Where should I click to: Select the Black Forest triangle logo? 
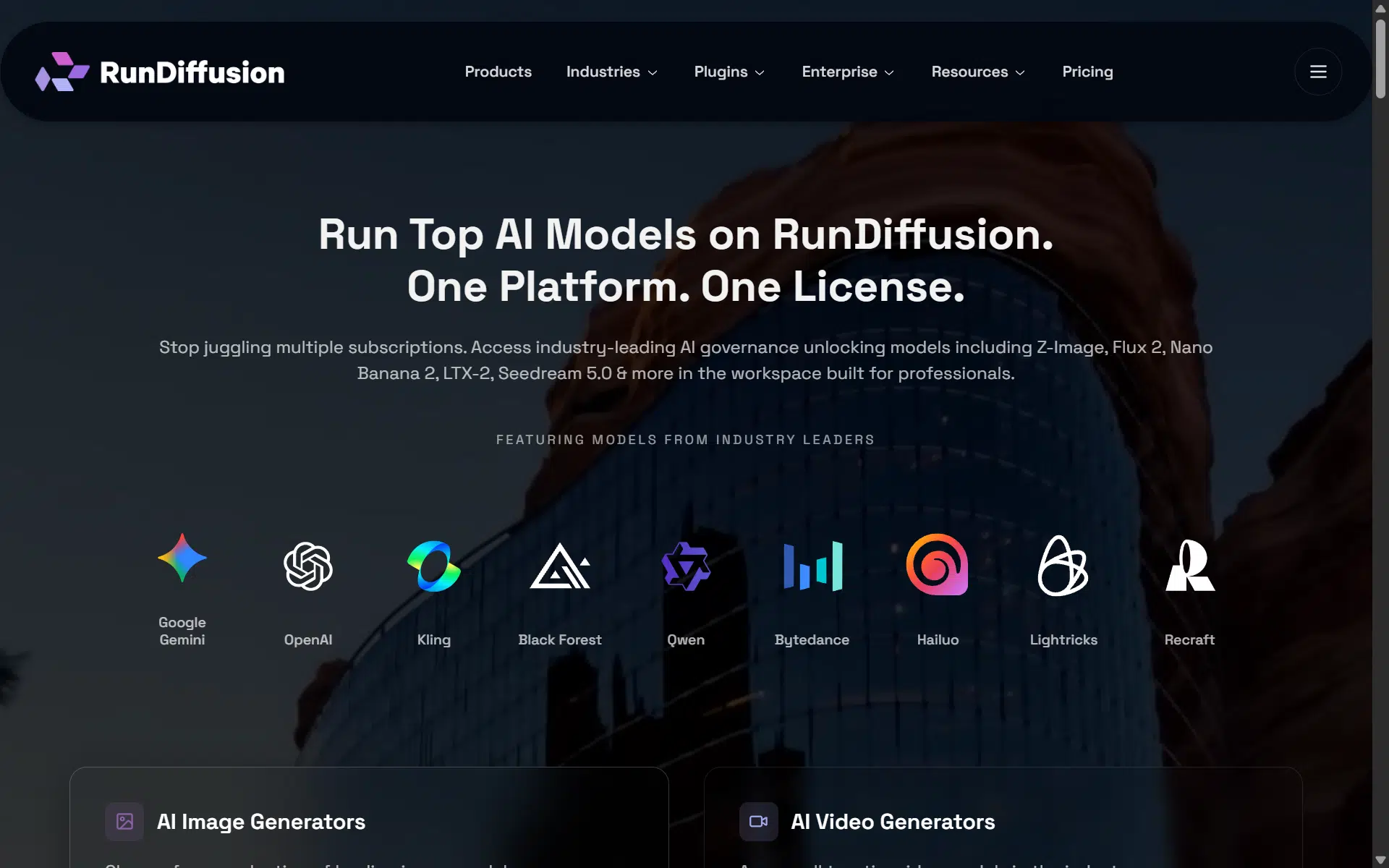tap(560, 566)
